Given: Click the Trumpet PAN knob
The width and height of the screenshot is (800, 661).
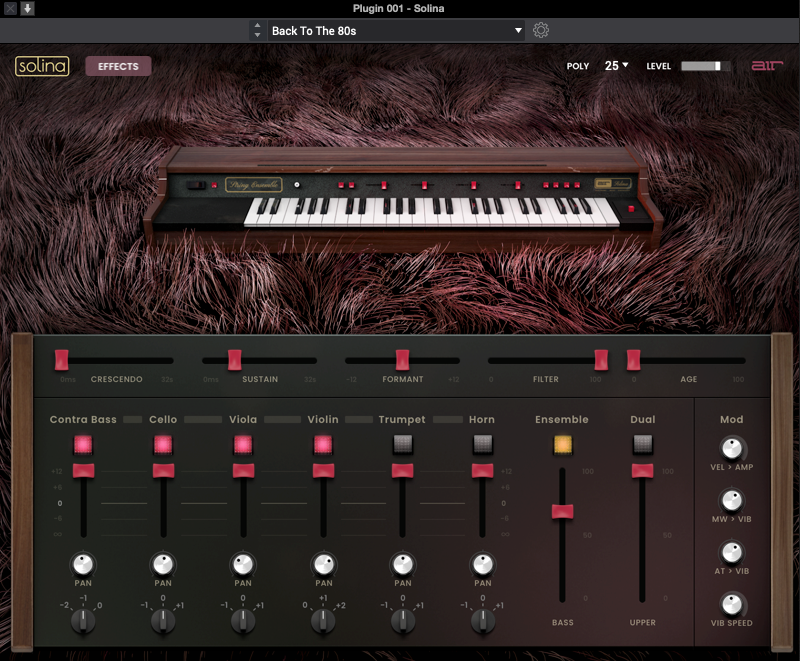Looking at the screenshot, I should point(403,563).
